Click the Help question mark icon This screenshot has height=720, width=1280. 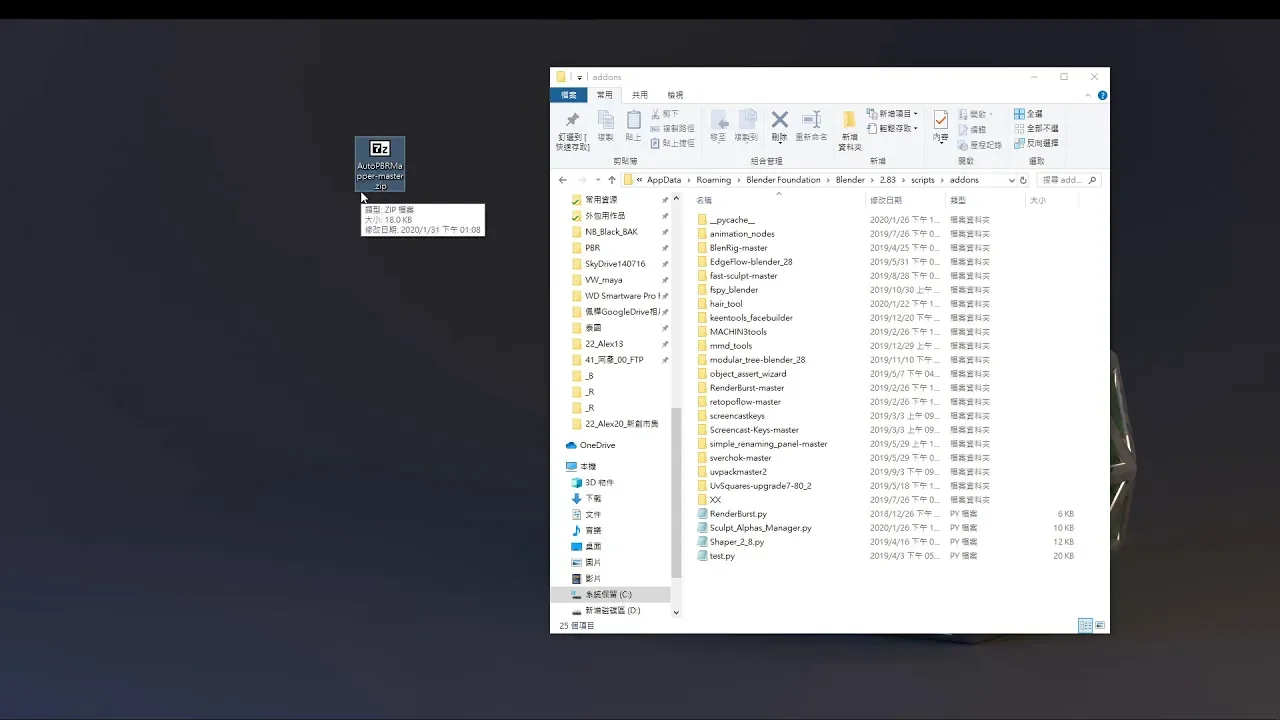point(1102,96)
